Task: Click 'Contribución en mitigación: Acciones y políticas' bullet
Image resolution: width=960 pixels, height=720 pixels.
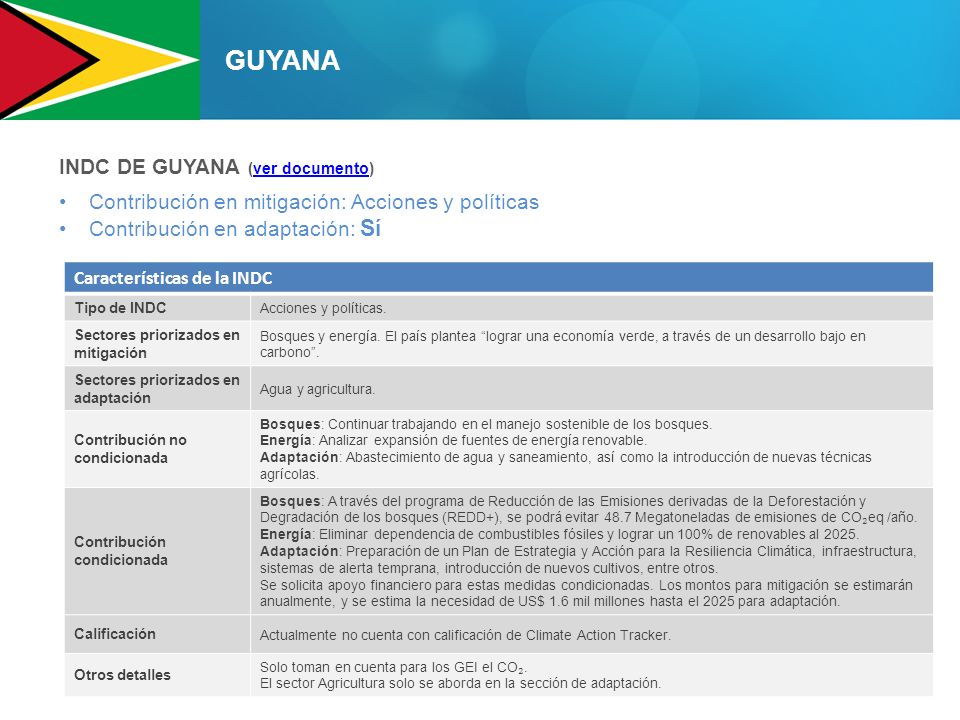Action: (314, 202)
